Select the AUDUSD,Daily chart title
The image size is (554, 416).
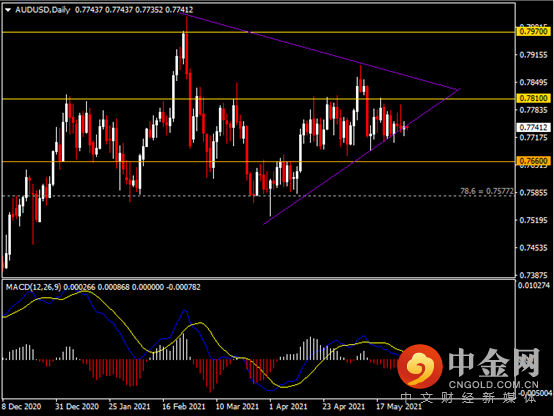(x=43, y=10)
